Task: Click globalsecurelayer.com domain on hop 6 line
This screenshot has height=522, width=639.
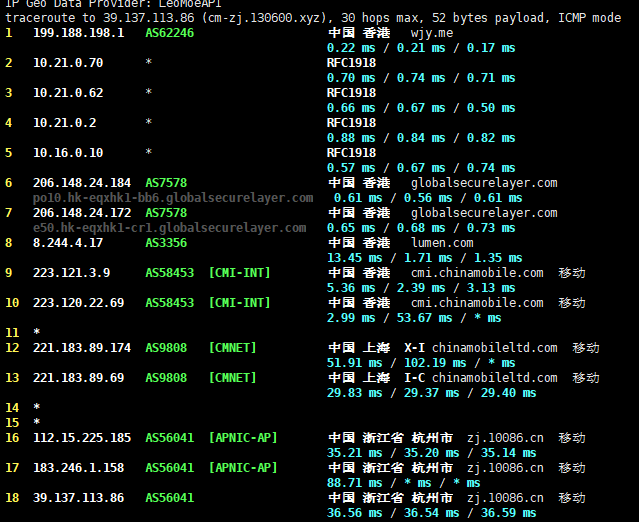Action: click(484, 183)
